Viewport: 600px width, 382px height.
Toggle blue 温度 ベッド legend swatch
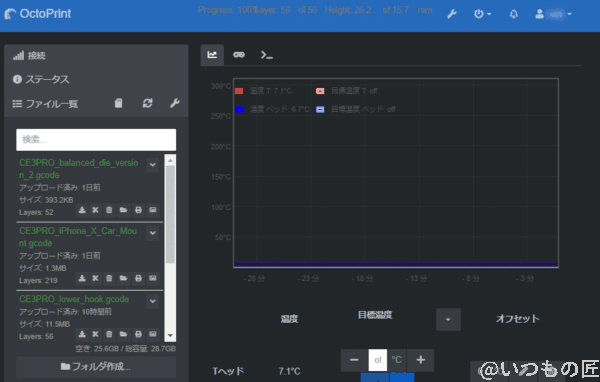pyautogui.click(x=239, y=109)
